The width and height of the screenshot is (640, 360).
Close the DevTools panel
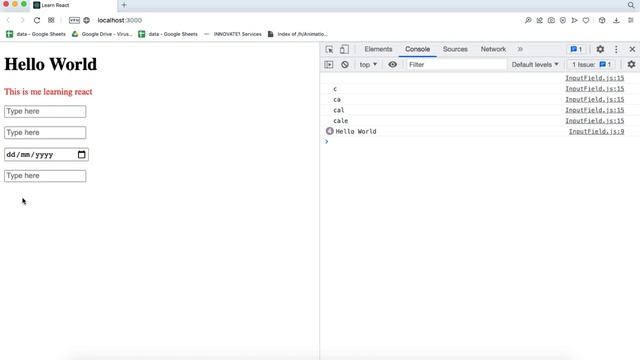632,49
